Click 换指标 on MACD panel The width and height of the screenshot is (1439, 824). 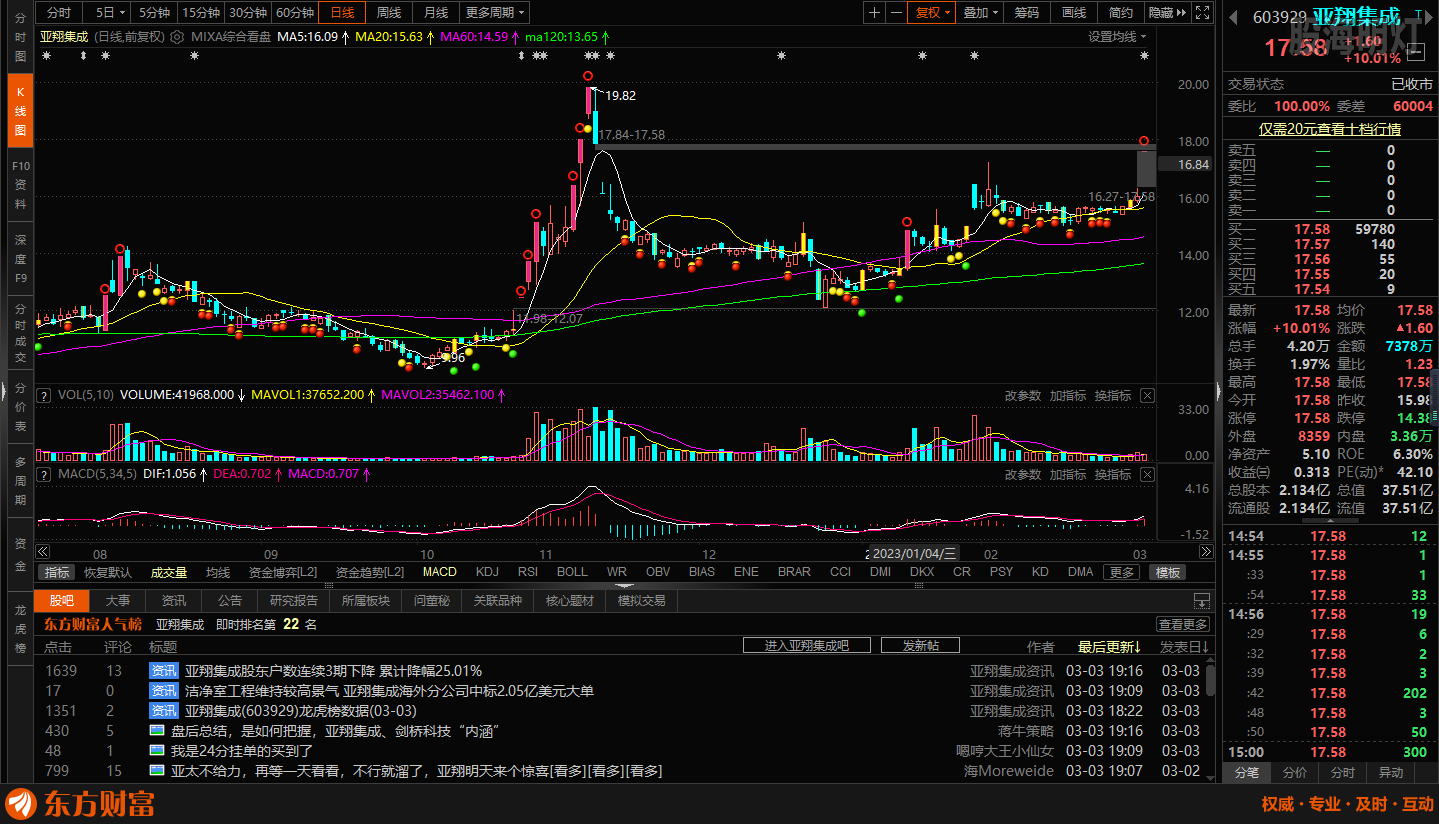[1113, 474]
